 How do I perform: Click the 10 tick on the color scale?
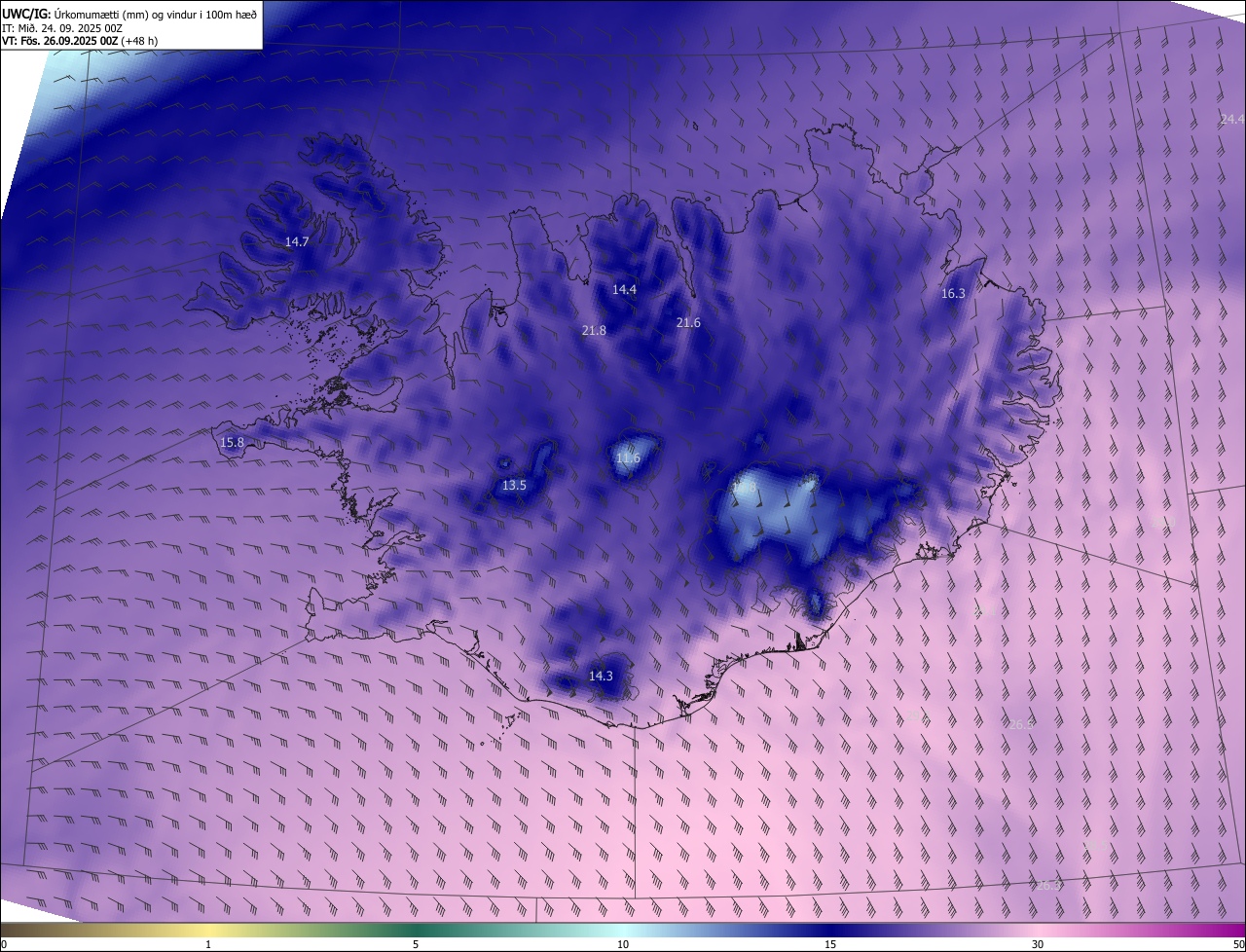tap(623, 944)
